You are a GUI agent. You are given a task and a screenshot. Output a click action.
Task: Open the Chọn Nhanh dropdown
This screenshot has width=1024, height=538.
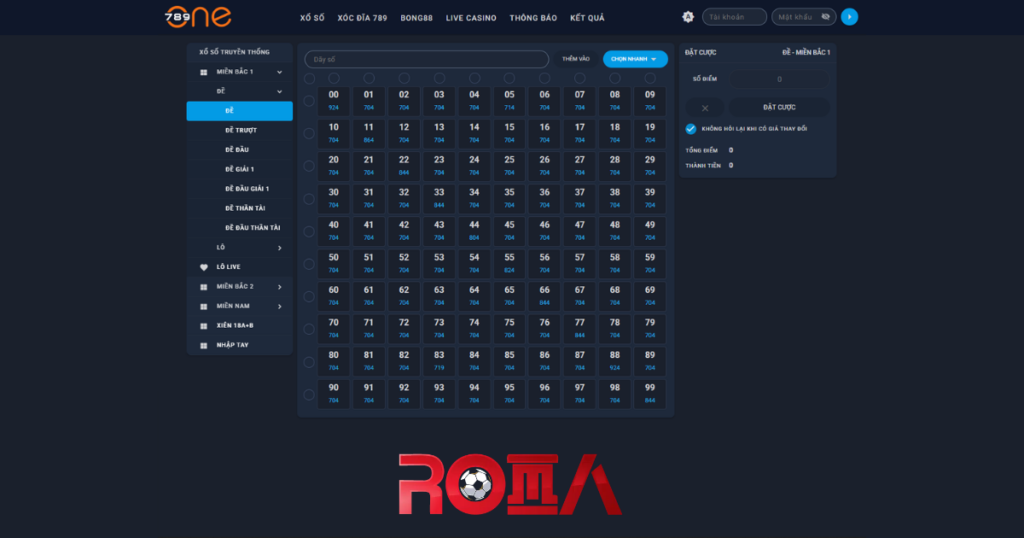click(x=635, y=59)
